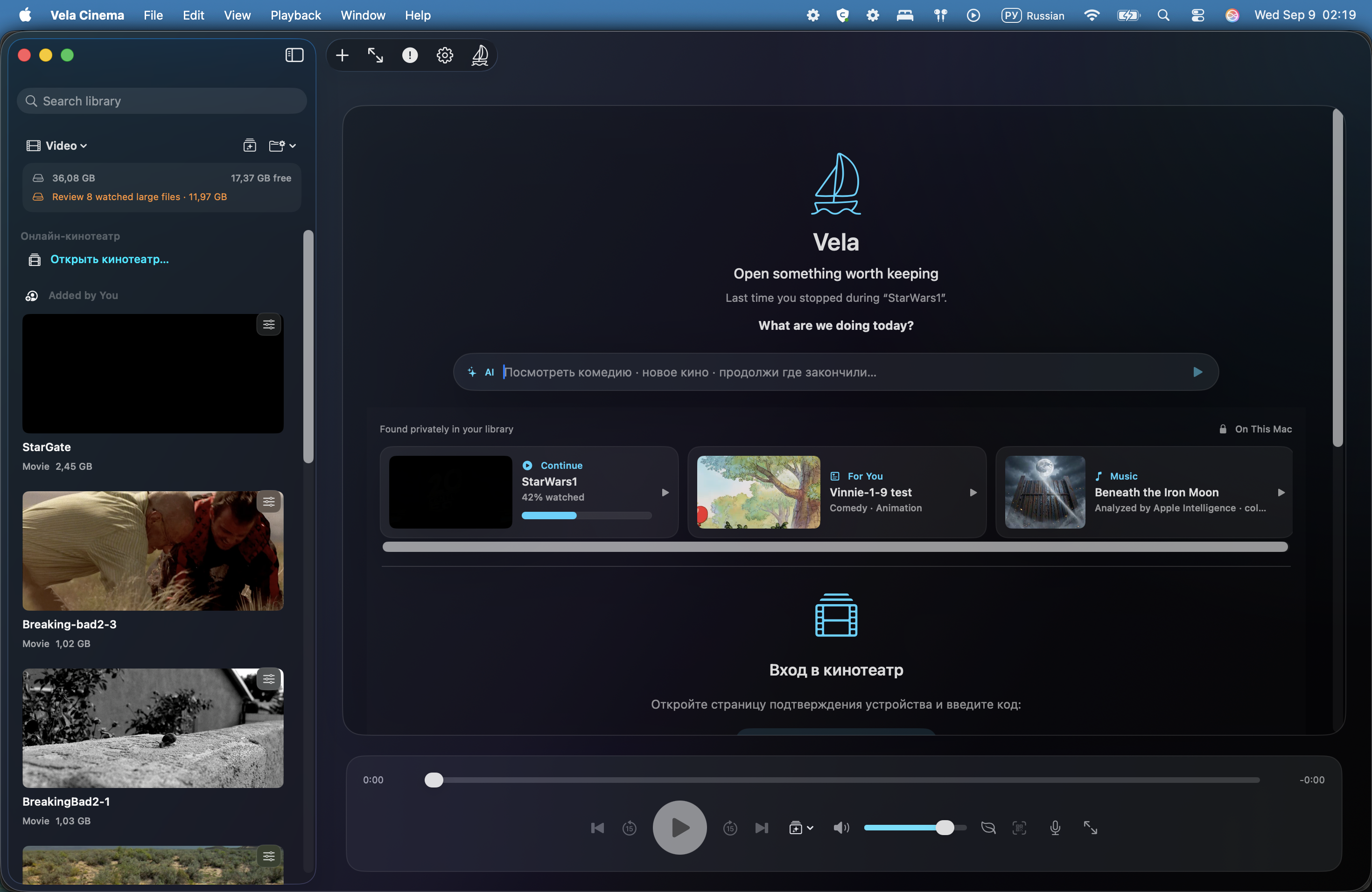The height and width of the screenshot is (892, 1372).
Task: Select the Breaking-bad2-3 thumbnail
Action: (x=153, y=551)
